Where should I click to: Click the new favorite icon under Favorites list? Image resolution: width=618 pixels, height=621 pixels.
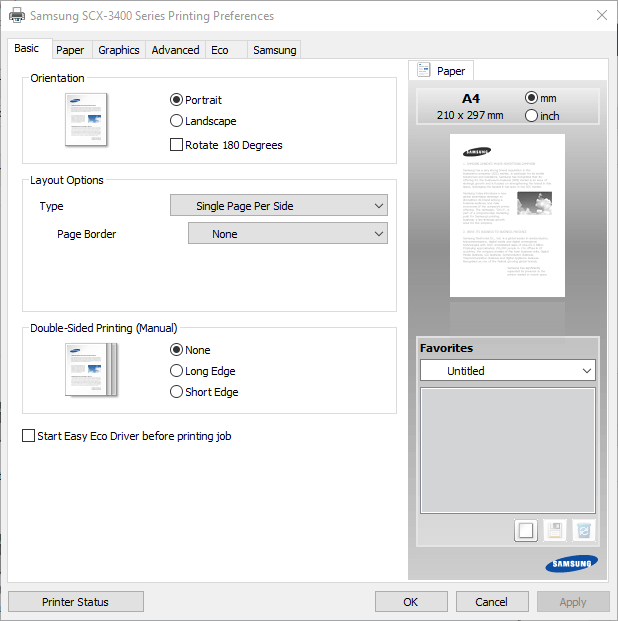click(x=526, y=530)
